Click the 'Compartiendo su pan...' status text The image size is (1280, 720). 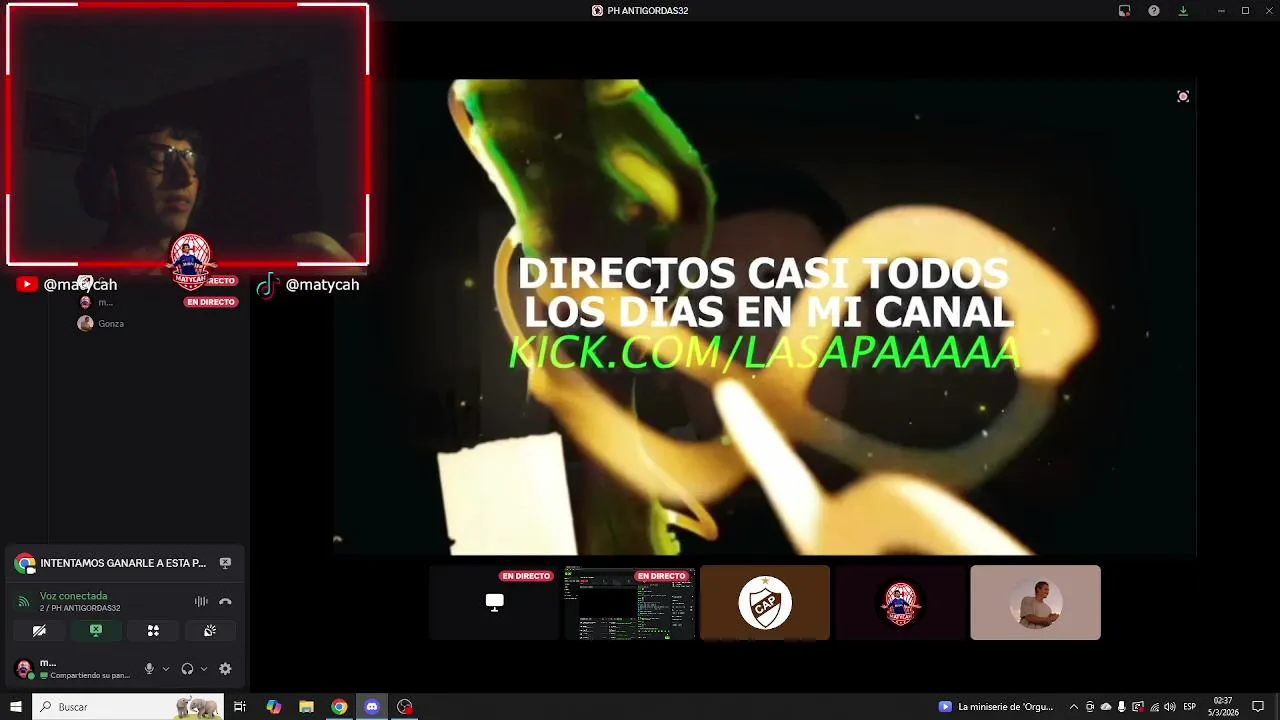coord(90,676)
